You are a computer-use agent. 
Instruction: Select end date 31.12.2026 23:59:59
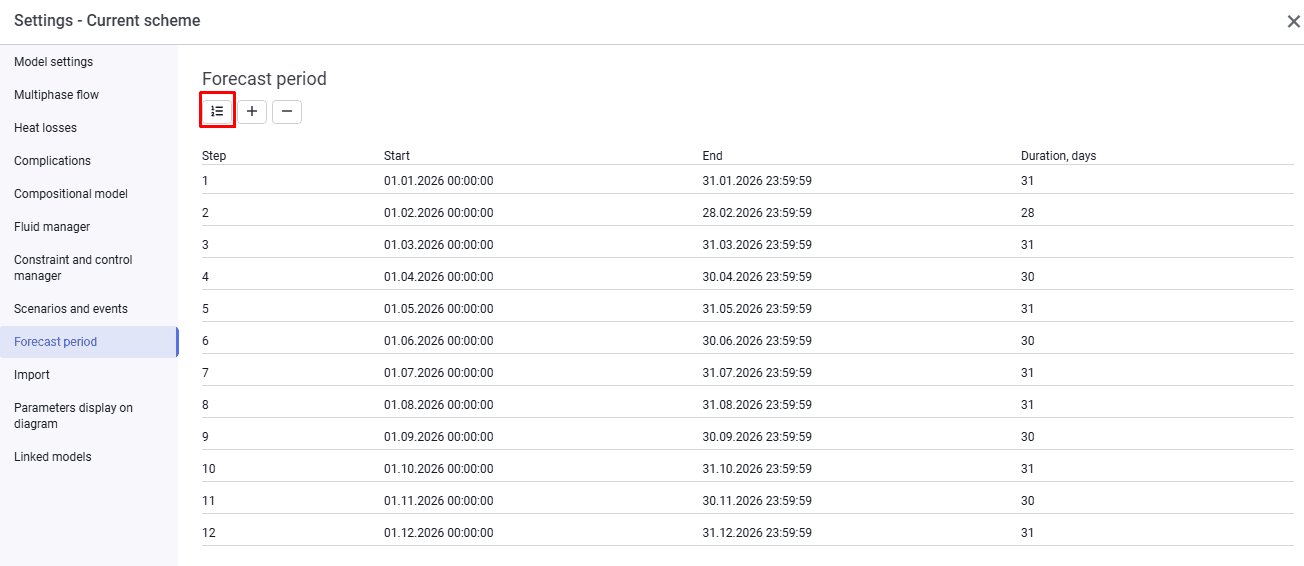(x=757, y=533)
